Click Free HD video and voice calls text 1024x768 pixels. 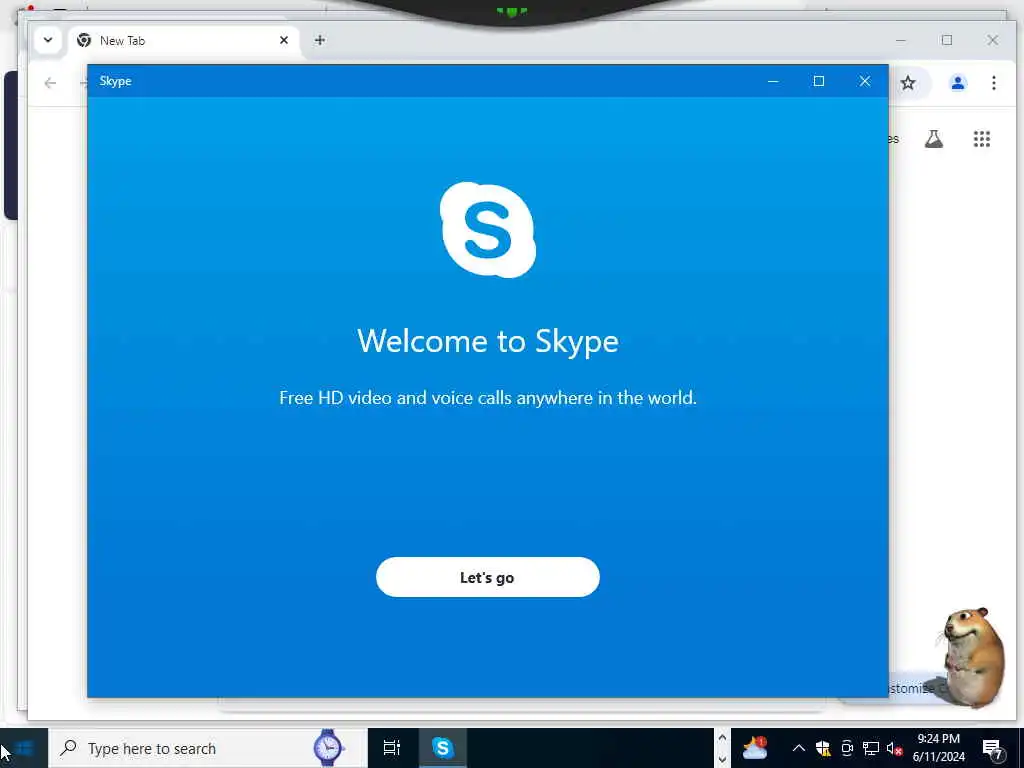488,398
